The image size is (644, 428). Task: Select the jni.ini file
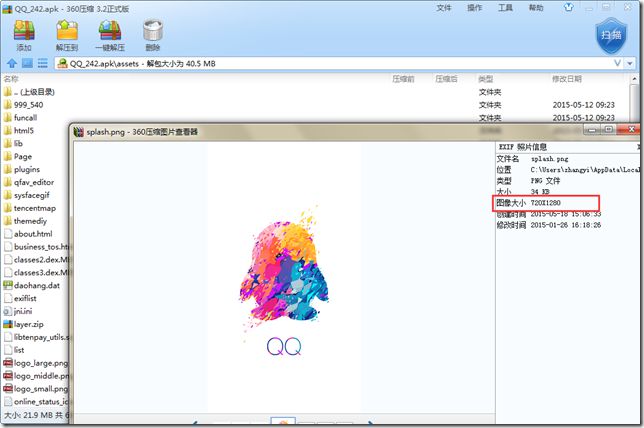(18, 311)
